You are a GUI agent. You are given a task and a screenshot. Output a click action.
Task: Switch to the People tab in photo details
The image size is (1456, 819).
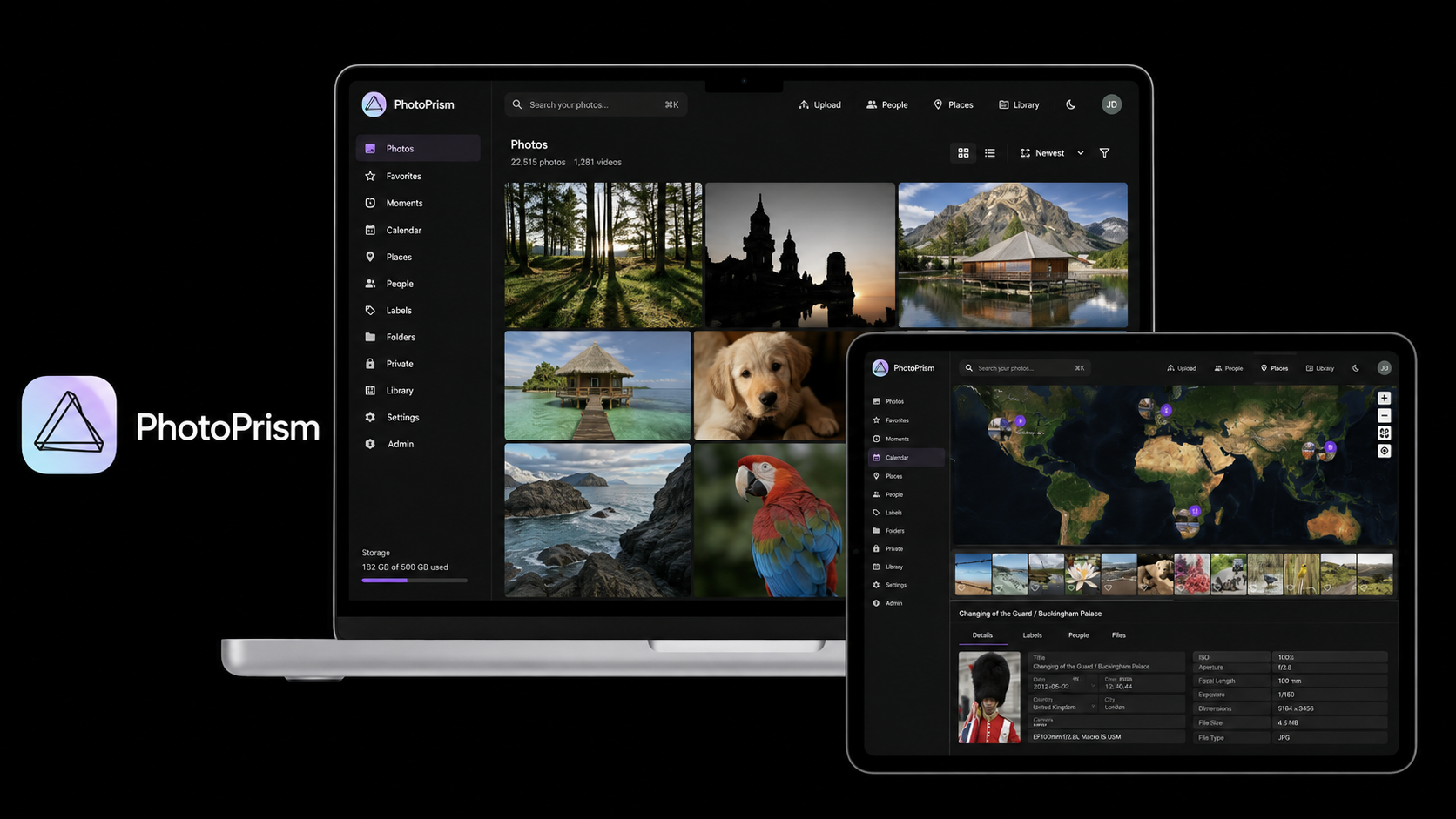click(1078, 635)
